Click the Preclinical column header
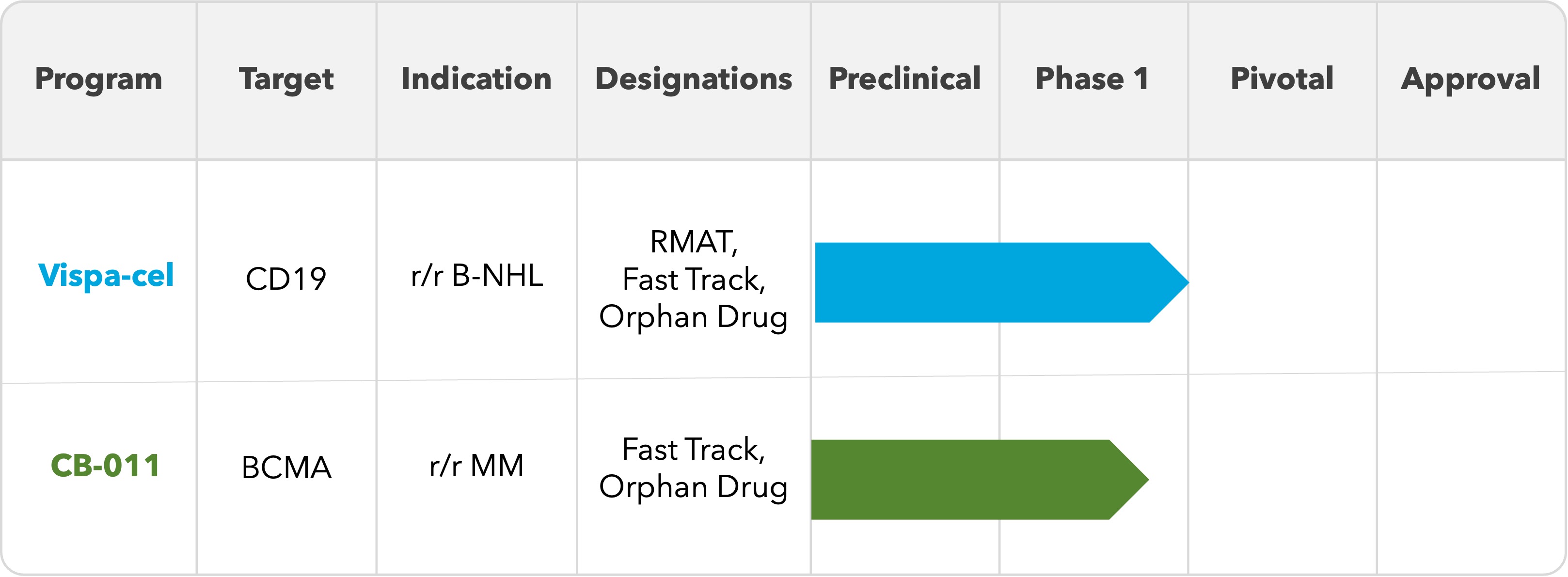Screen dimensions: 1568x577 pyautogui.click(x=904, y=79)
